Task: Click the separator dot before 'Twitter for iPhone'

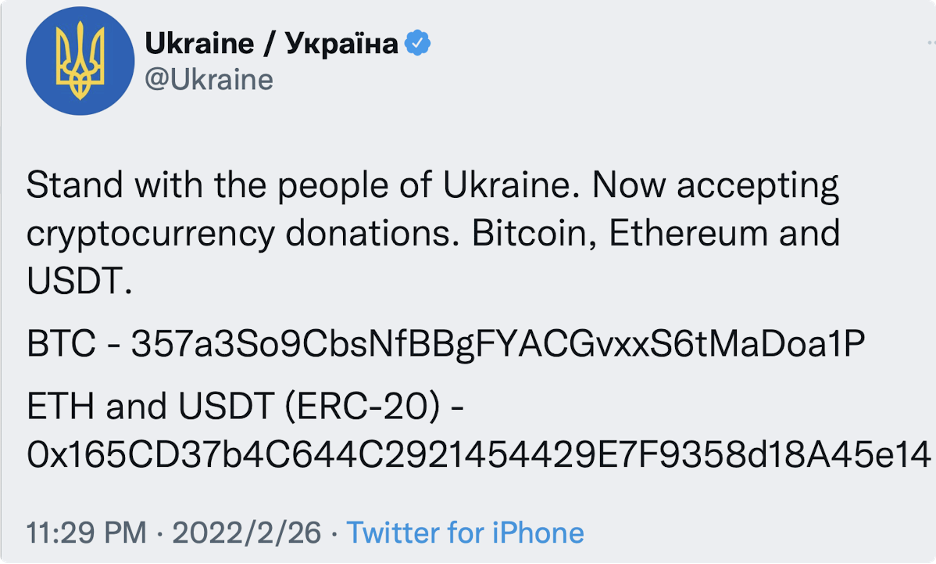Action: (334, 533)
